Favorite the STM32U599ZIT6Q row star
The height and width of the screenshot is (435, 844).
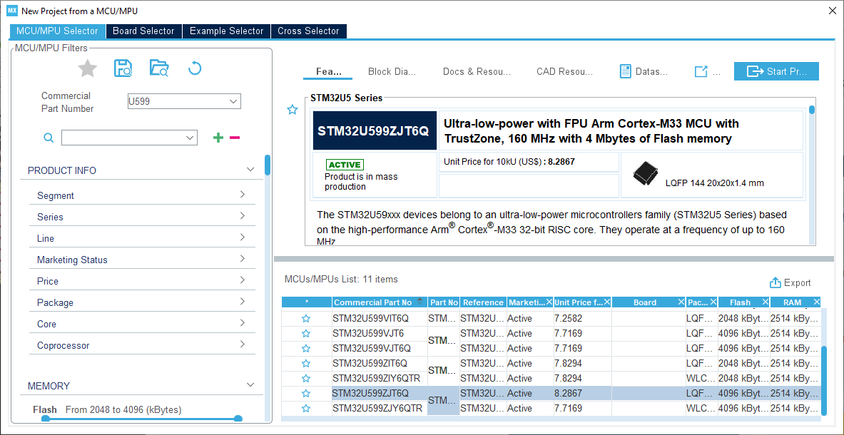pyautogui.click(x=306, y=363)
